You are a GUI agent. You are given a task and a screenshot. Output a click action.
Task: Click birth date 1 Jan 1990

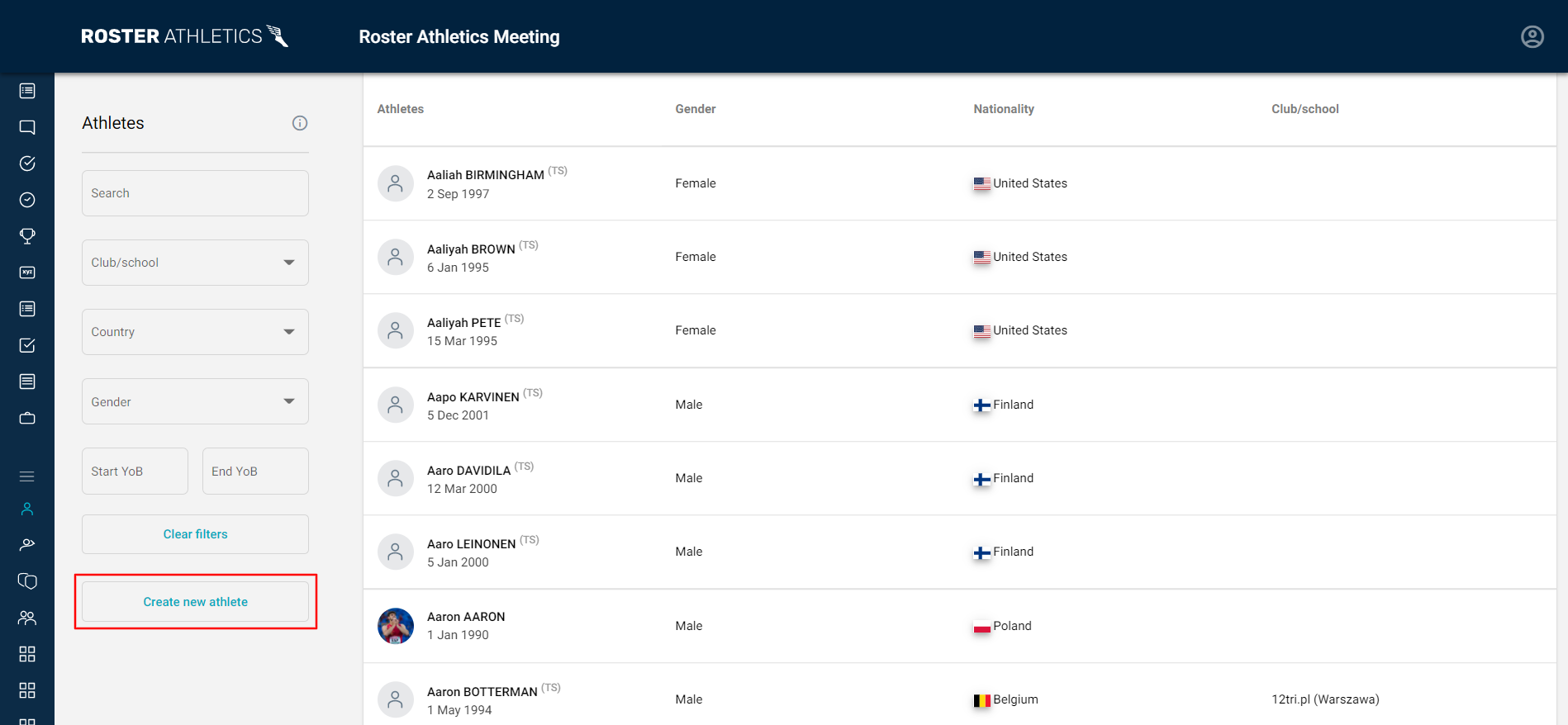pos(458,635)
